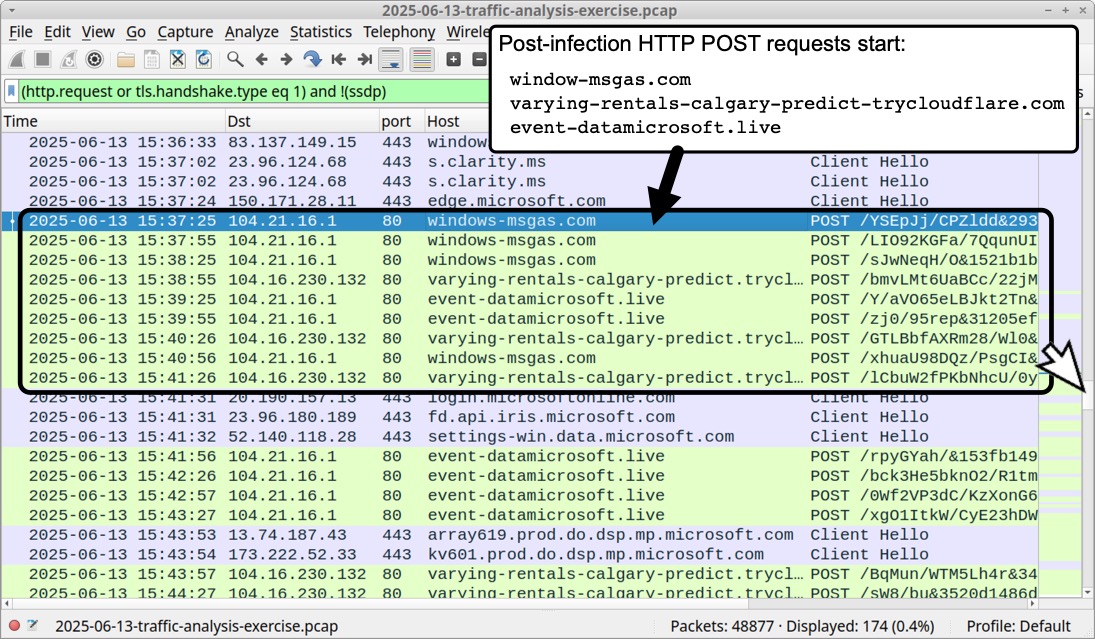Screen dimensions: 1095x639
Task: Select the 15:37:02 s.clarity.ms first row
Action: [520, 161]
